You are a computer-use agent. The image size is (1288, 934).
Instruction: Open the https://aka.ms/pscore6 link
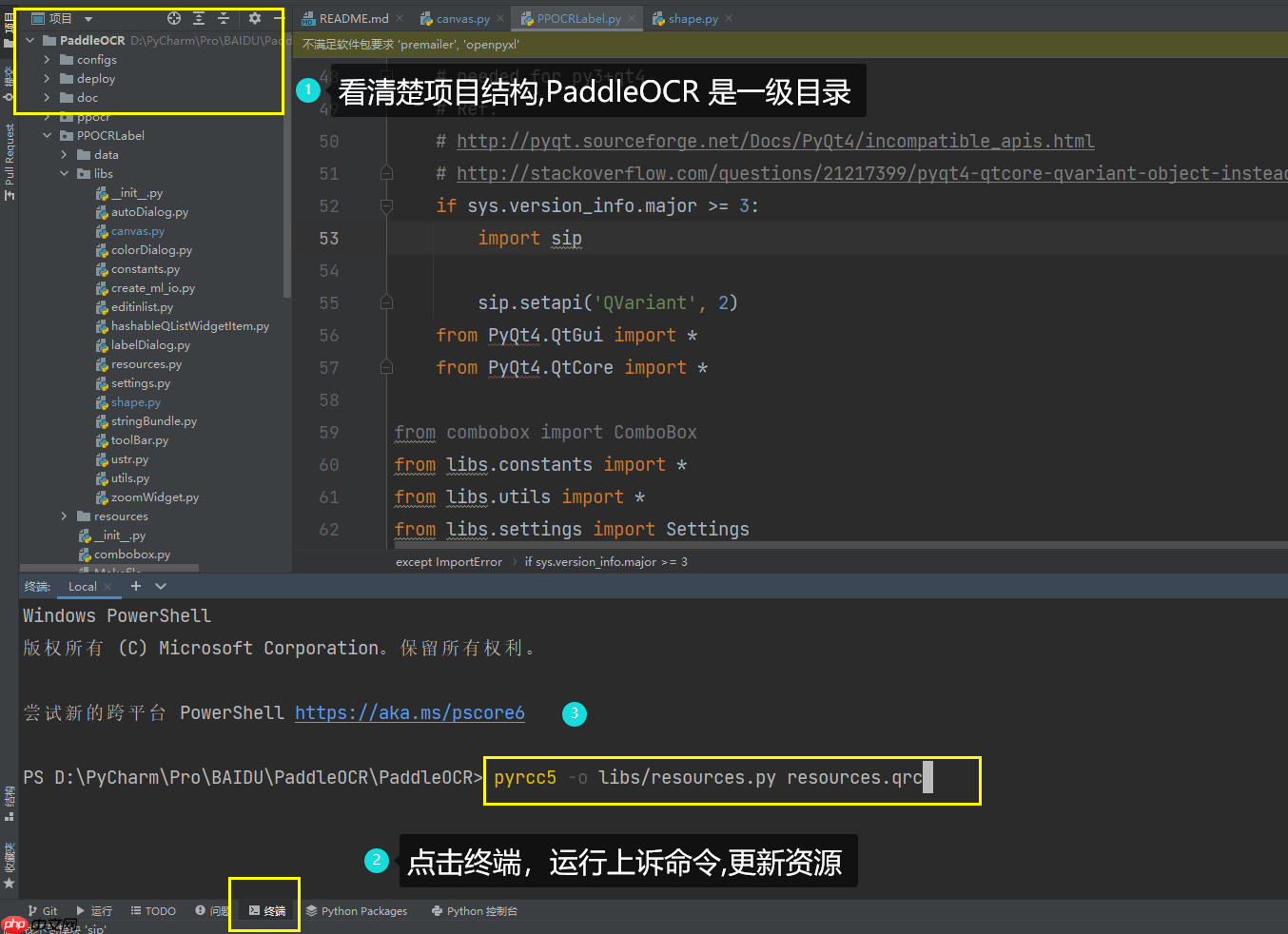(x=410, y=711)
